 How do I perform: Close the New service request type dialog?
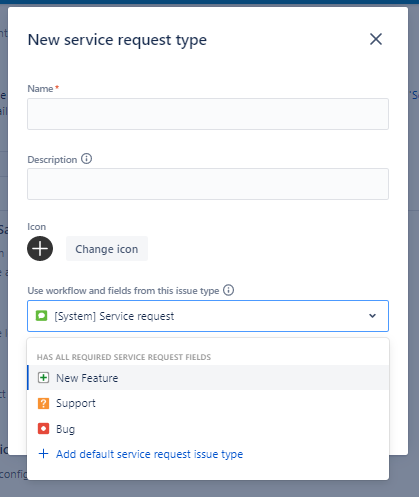pyautogui.click(x=376, y=39)
